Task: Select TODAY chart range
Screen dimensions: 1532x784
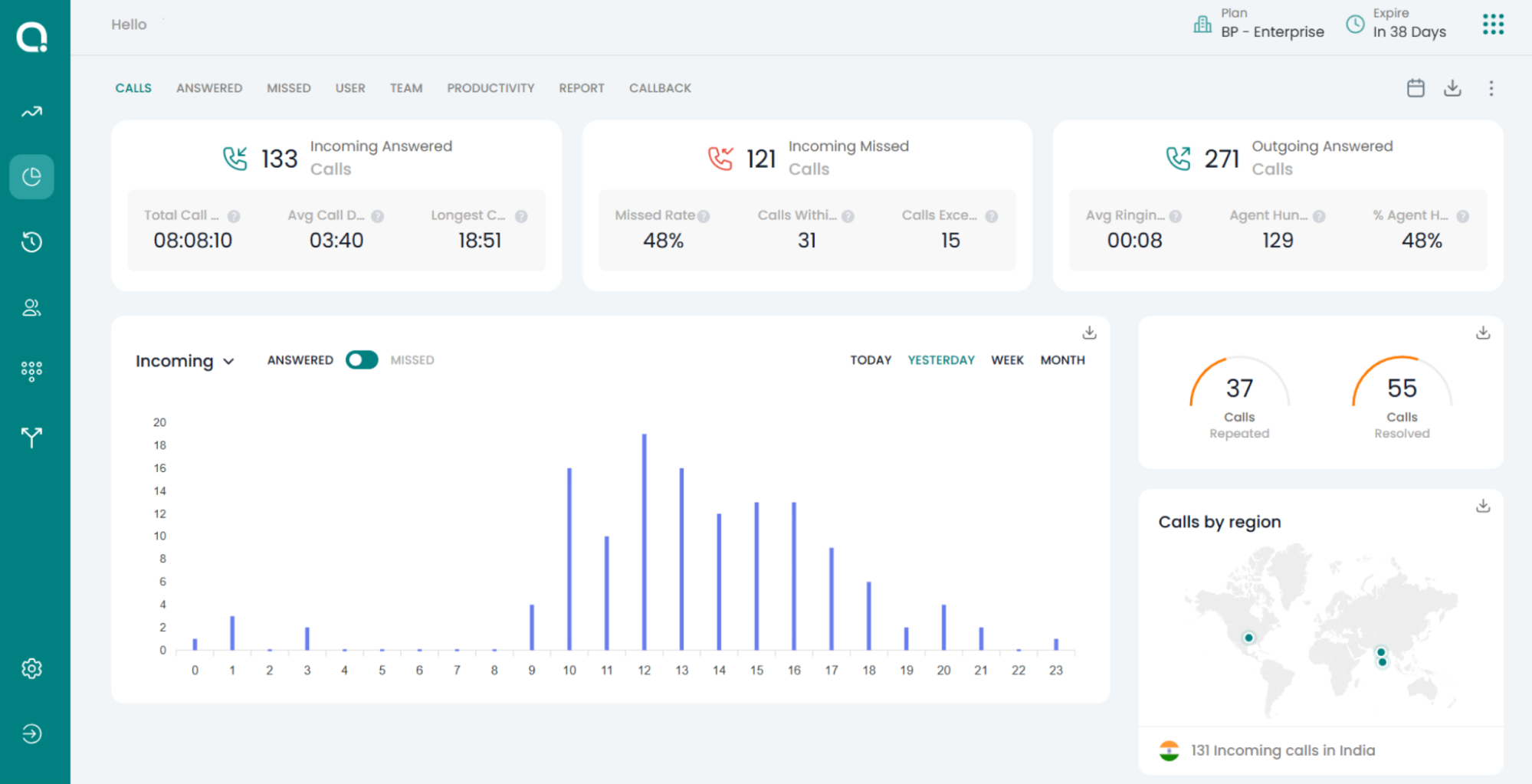Action: 871,360
